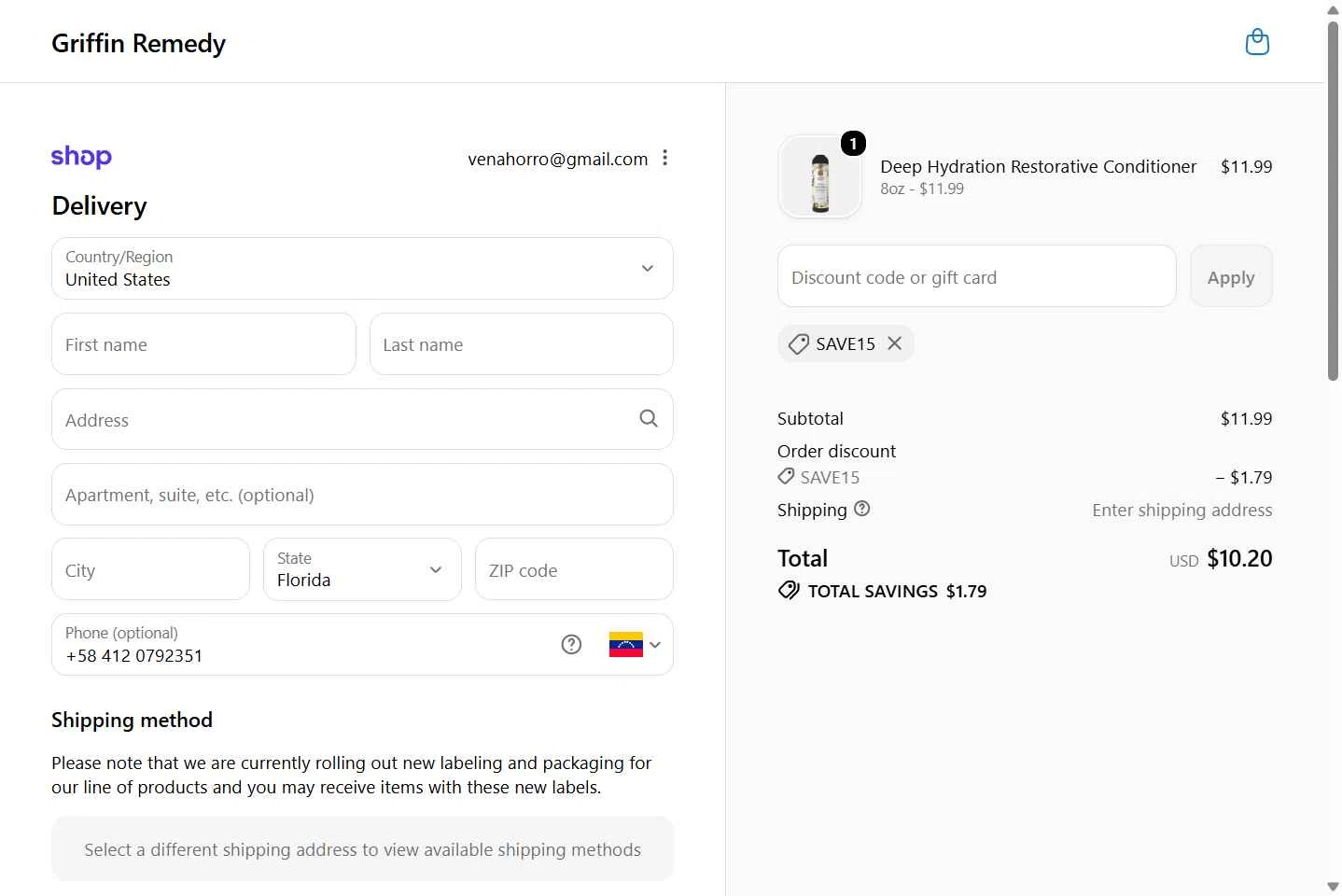1342x896 pixels.
Task: Click the quantity badge on product image
Action: coord(853,144)
